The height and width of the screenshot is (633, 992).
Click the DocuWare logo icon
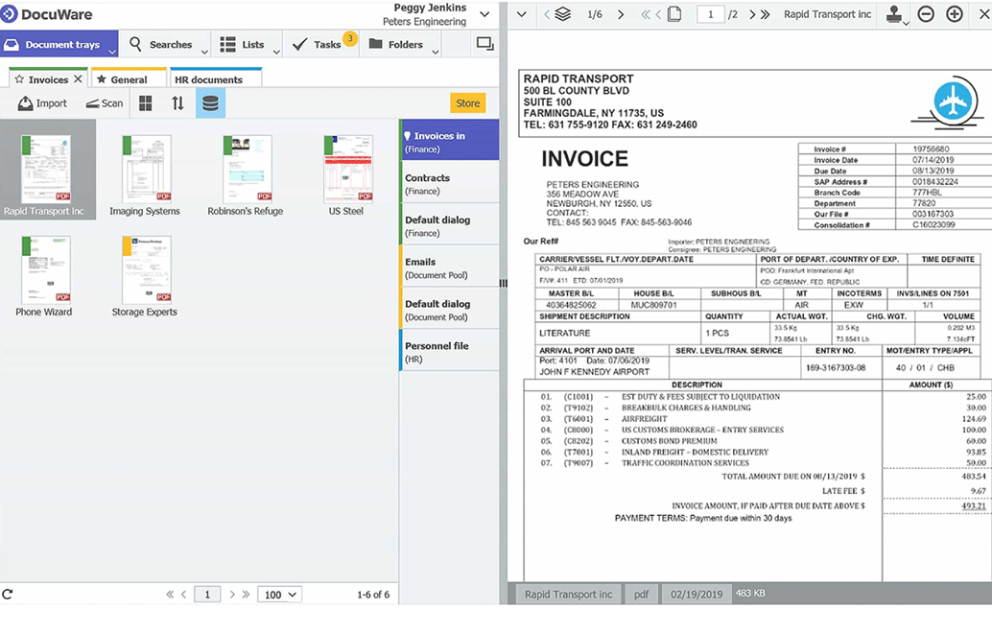point(8,14)
